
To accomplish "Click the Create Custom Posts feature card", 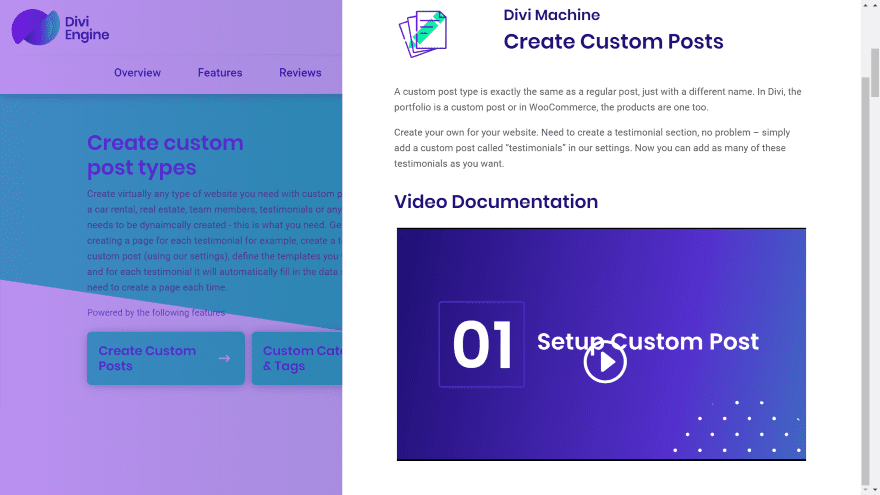I will click(166, 358).
